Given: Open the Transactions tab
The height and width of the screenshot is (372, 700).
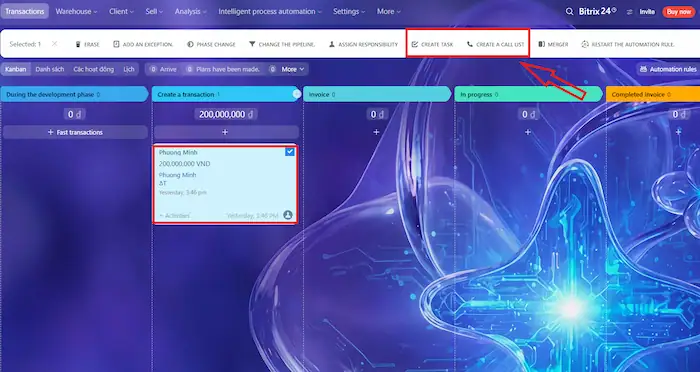Looking at the screenshot, I should tap(25, 12).
